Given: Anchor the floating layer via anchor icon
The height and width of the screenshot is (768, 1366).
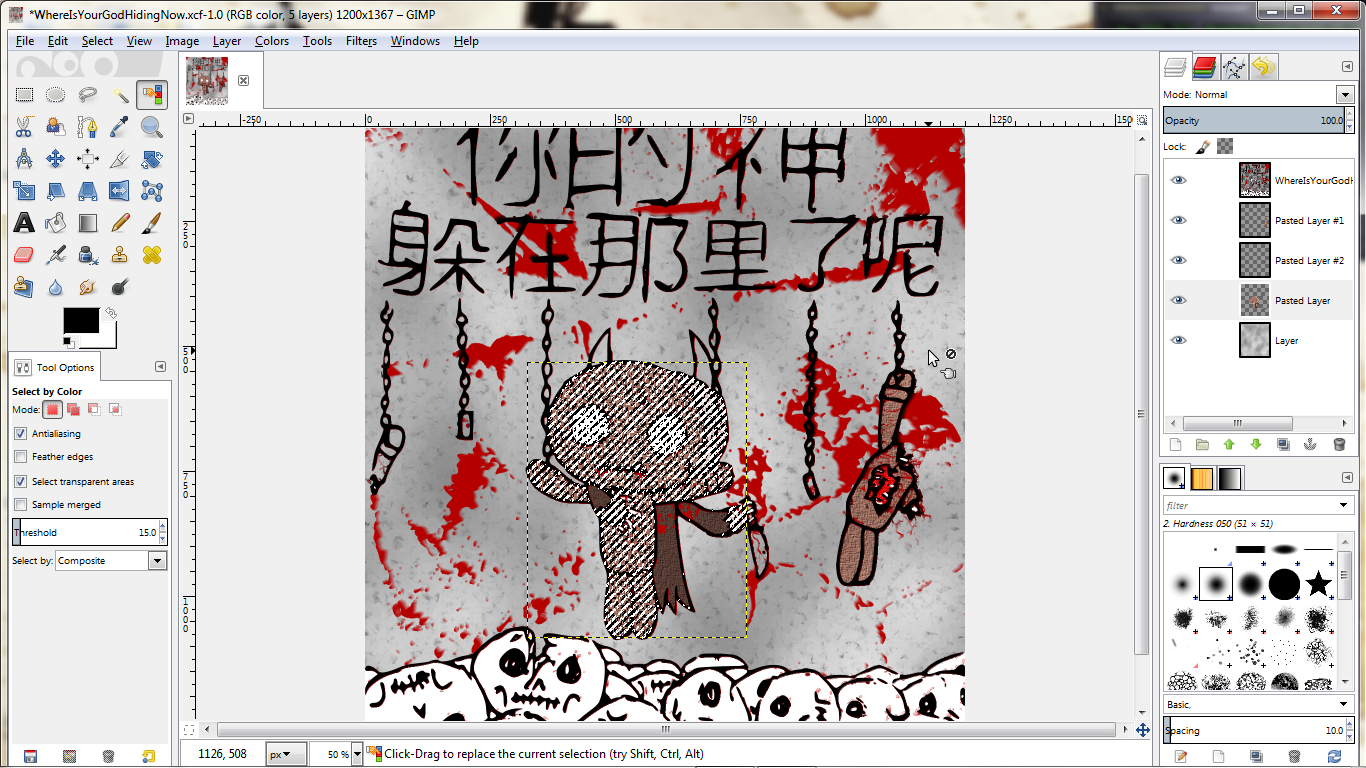Looking at the screenshot, I should pos(1311,445).
